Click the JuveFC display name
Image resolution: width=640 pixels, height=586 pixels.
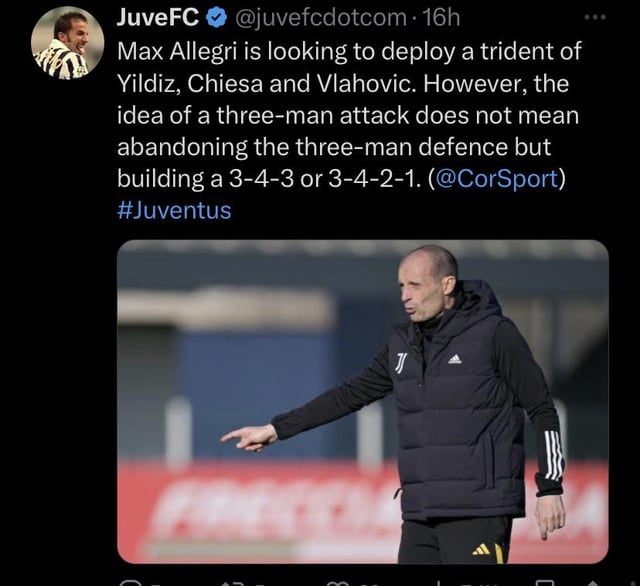click(x=158, y=18)
